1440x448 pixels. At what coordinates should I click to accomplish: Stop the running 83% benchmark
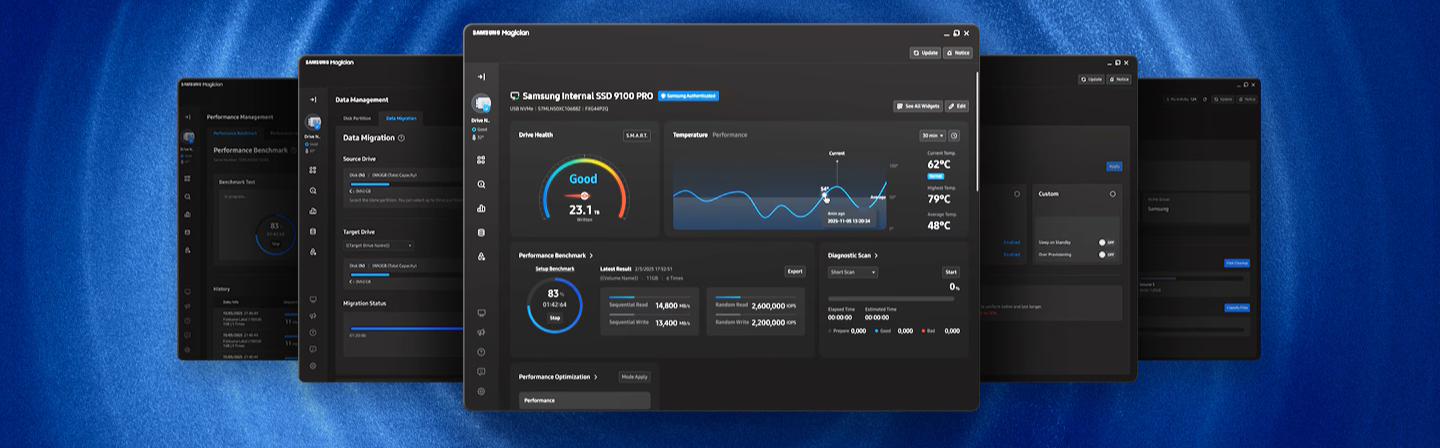(x=555, y=318)
